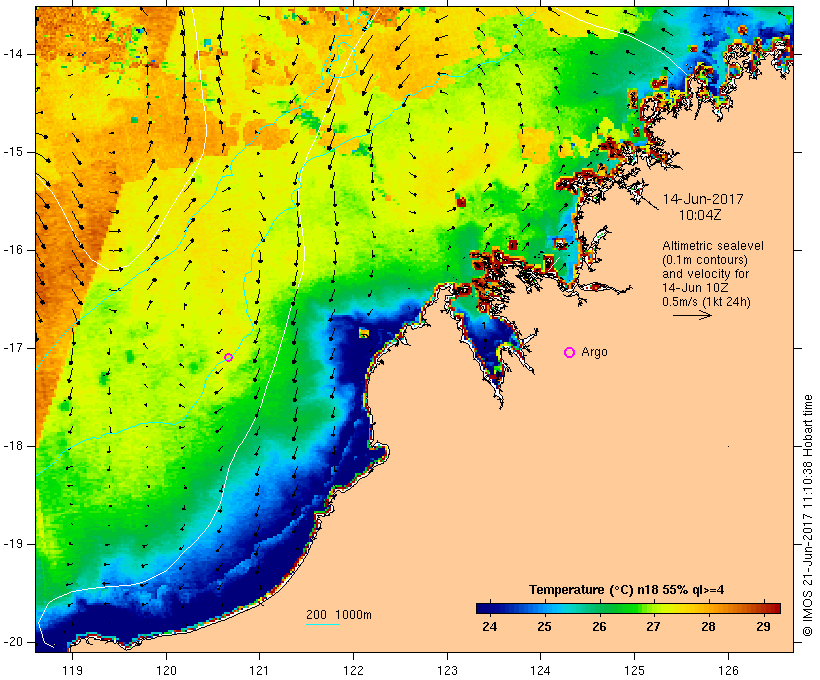Click the '14-Jun 10Z' legend text
The height and width of the screenshot is (680, 820).
pos(695,288)
